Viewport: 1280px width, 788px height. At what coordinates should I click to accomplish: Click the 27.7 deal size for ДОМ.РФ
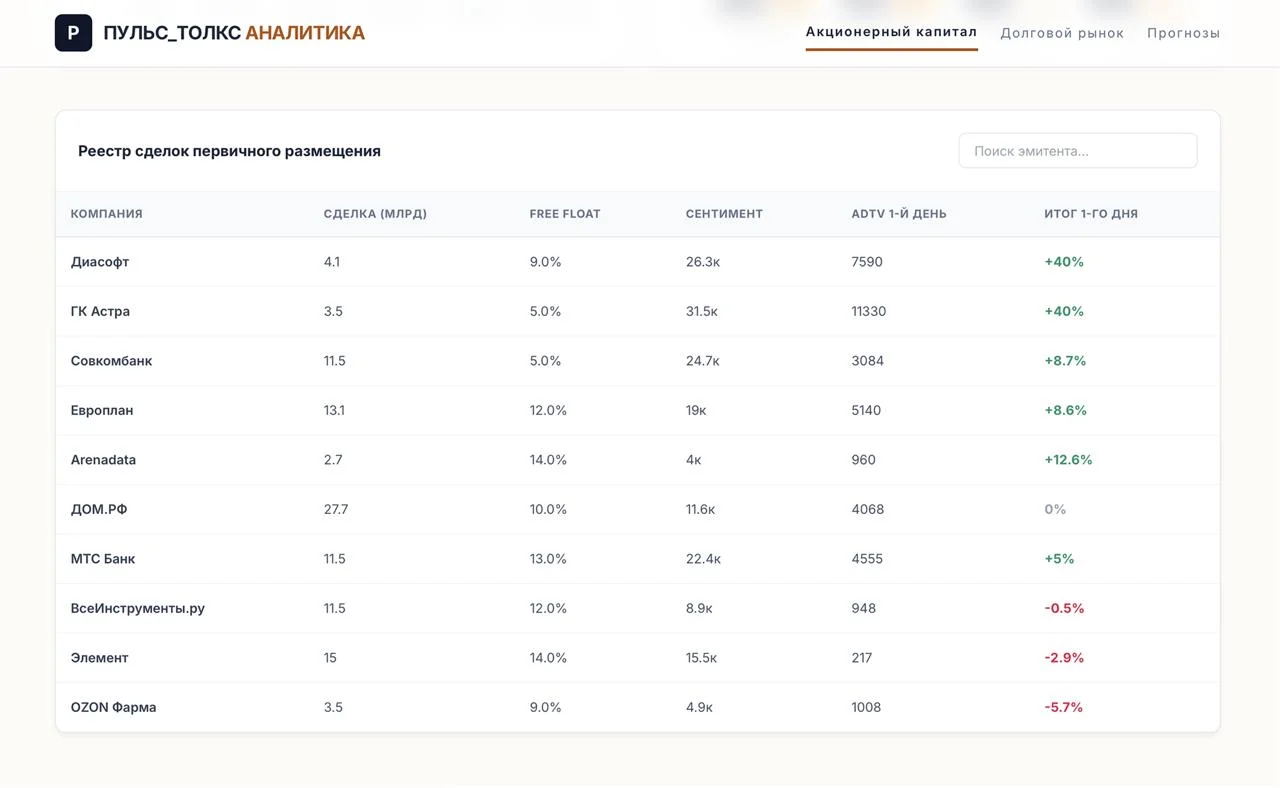tap(336, 509)
